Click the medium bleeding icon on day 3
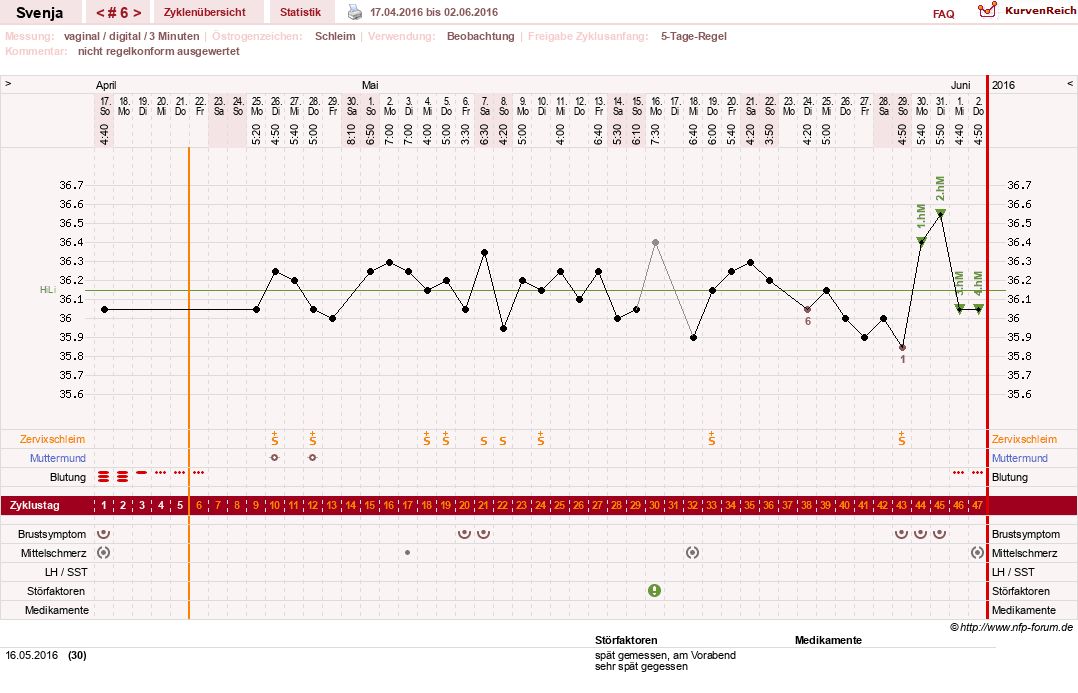 coord(142,473)
